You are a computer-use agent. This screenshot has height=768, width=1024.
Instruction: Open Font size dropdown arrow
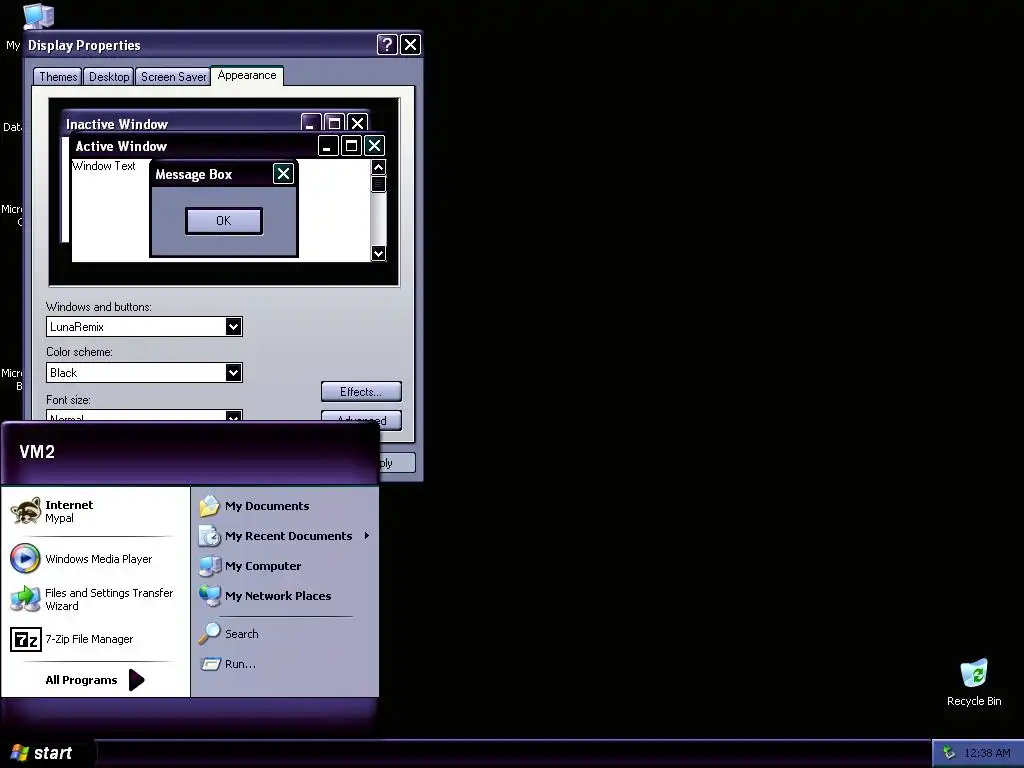coord(233,417)
